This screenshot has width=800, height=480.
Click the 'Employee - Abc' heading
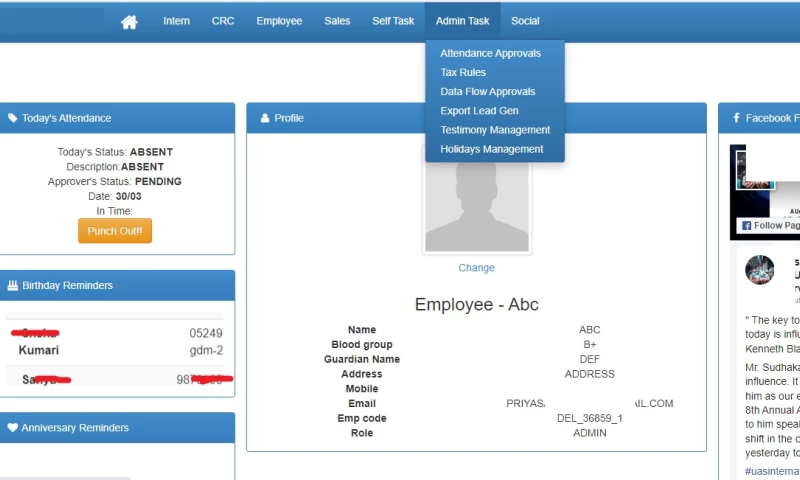coord(476,305)
